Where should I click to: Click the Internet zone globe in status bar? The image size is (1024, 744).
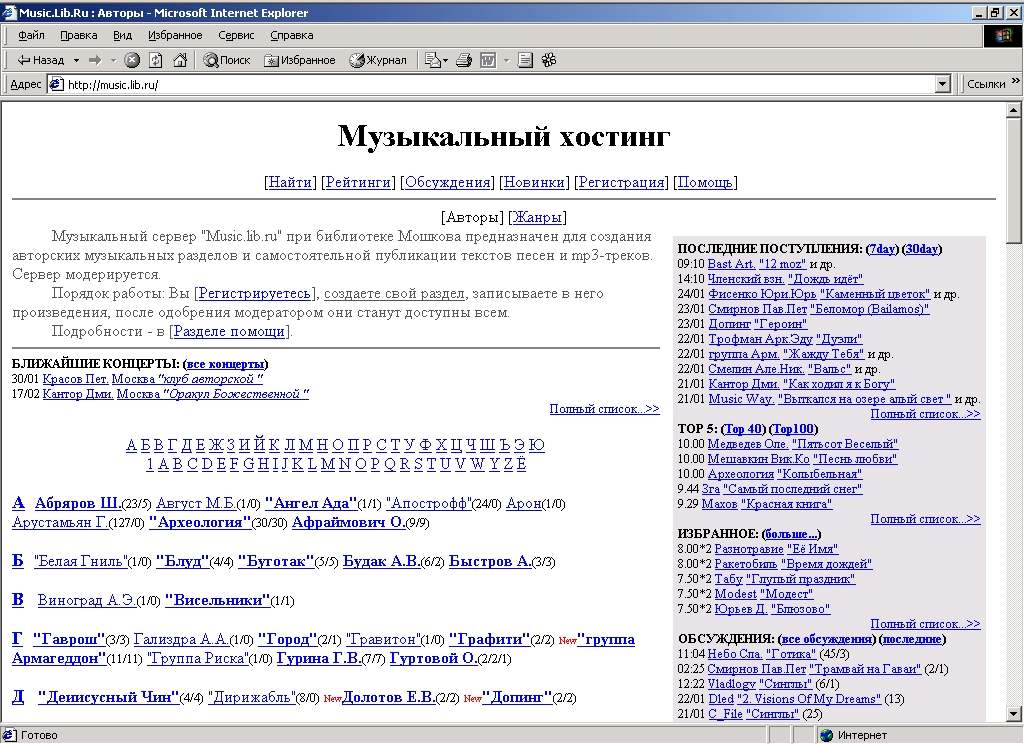click(827, 736)
